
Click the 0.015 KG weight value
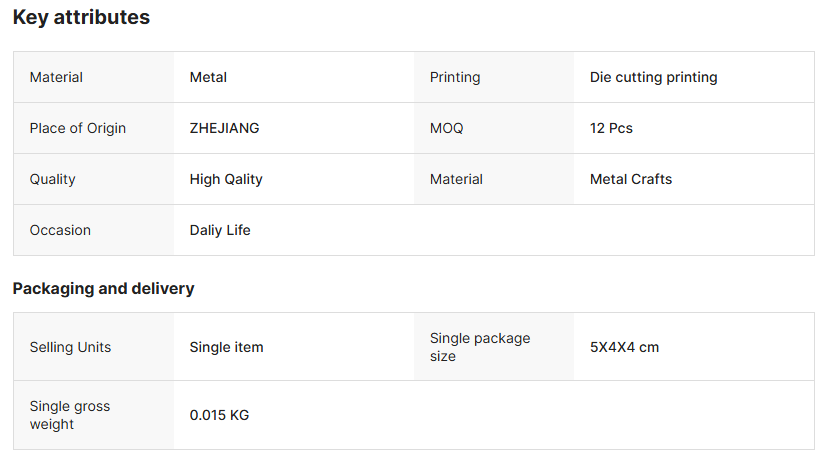coord(219,415)
